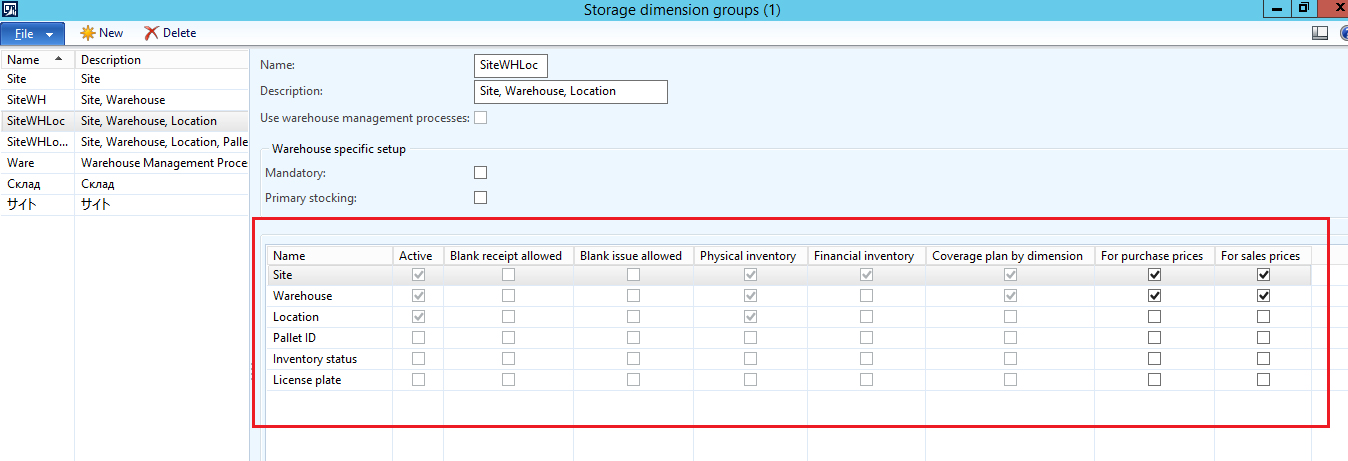
Task: Toggle the view layout pane icon
Action: click(x=1320, y=33)
